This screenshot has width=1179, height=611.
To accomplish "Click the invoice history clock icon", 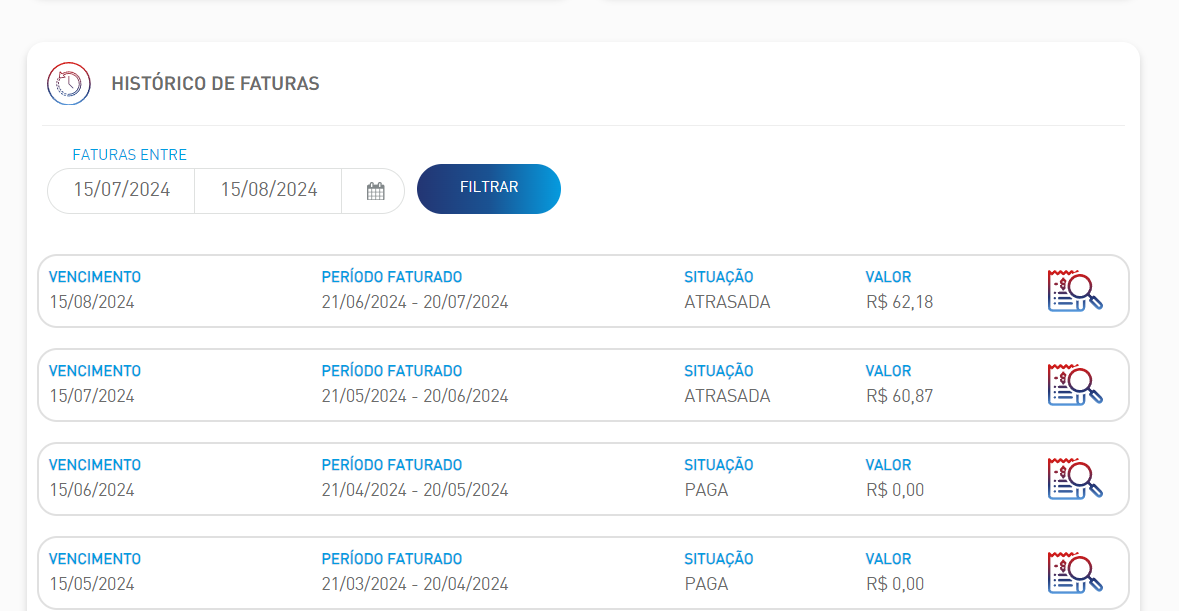I will coord(69,83).
